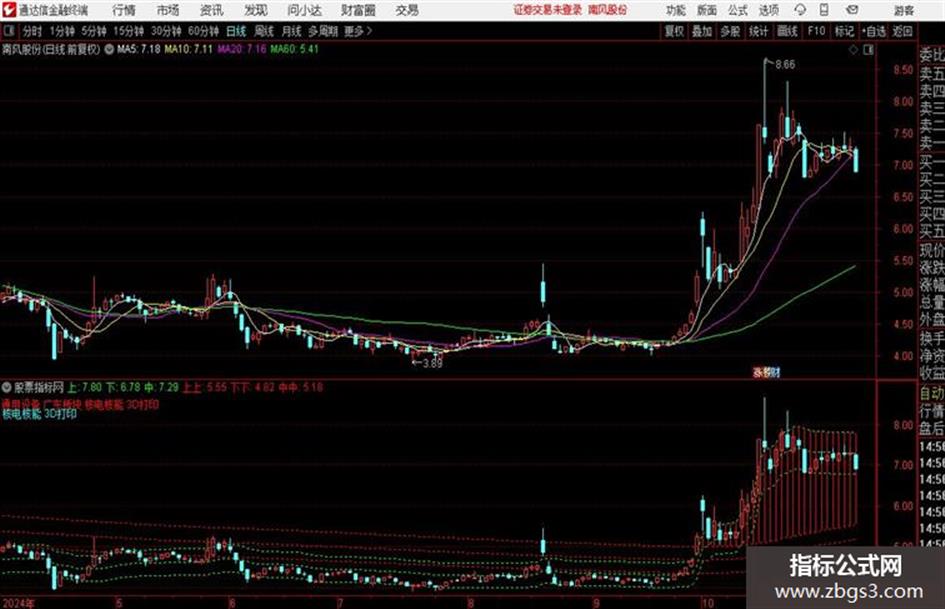Open the F10 company info button
This screenshot has height=609, width=945.
point(817,31)
